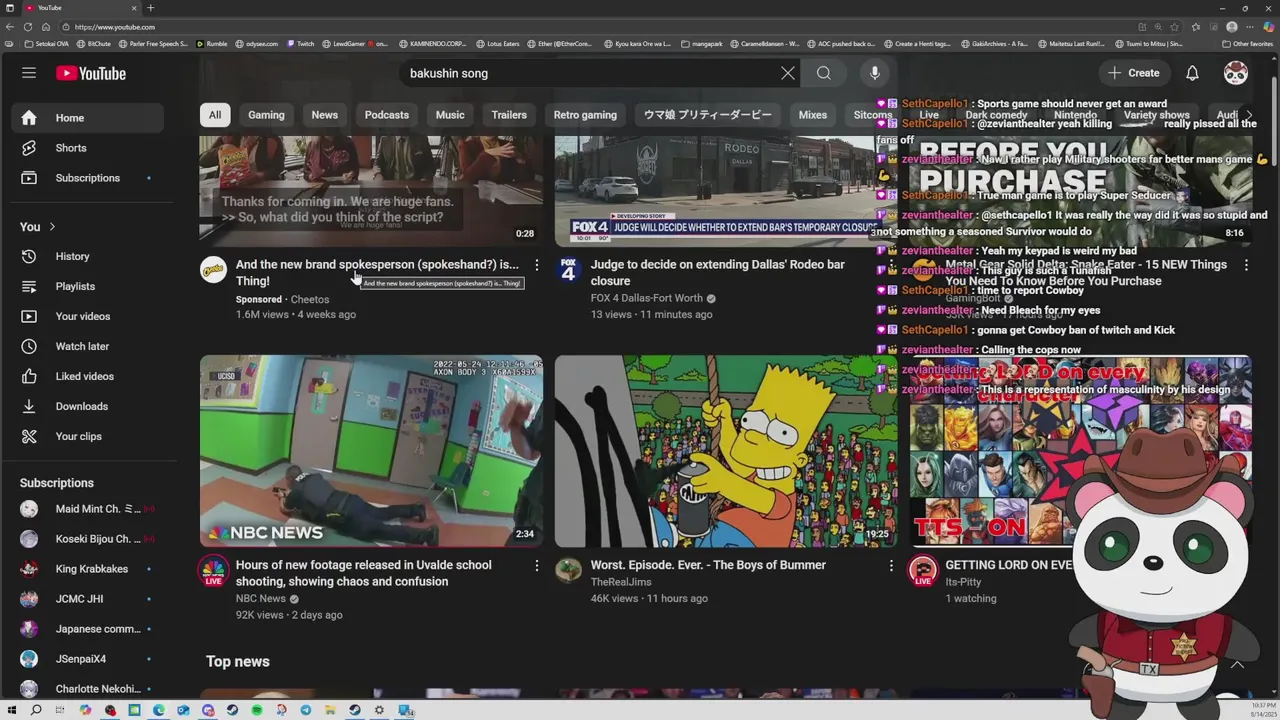The height and width of the screenshot is (720, 1280).
Task: Open Its-Pitty live channel avatar
Action: tap(923, 570)
